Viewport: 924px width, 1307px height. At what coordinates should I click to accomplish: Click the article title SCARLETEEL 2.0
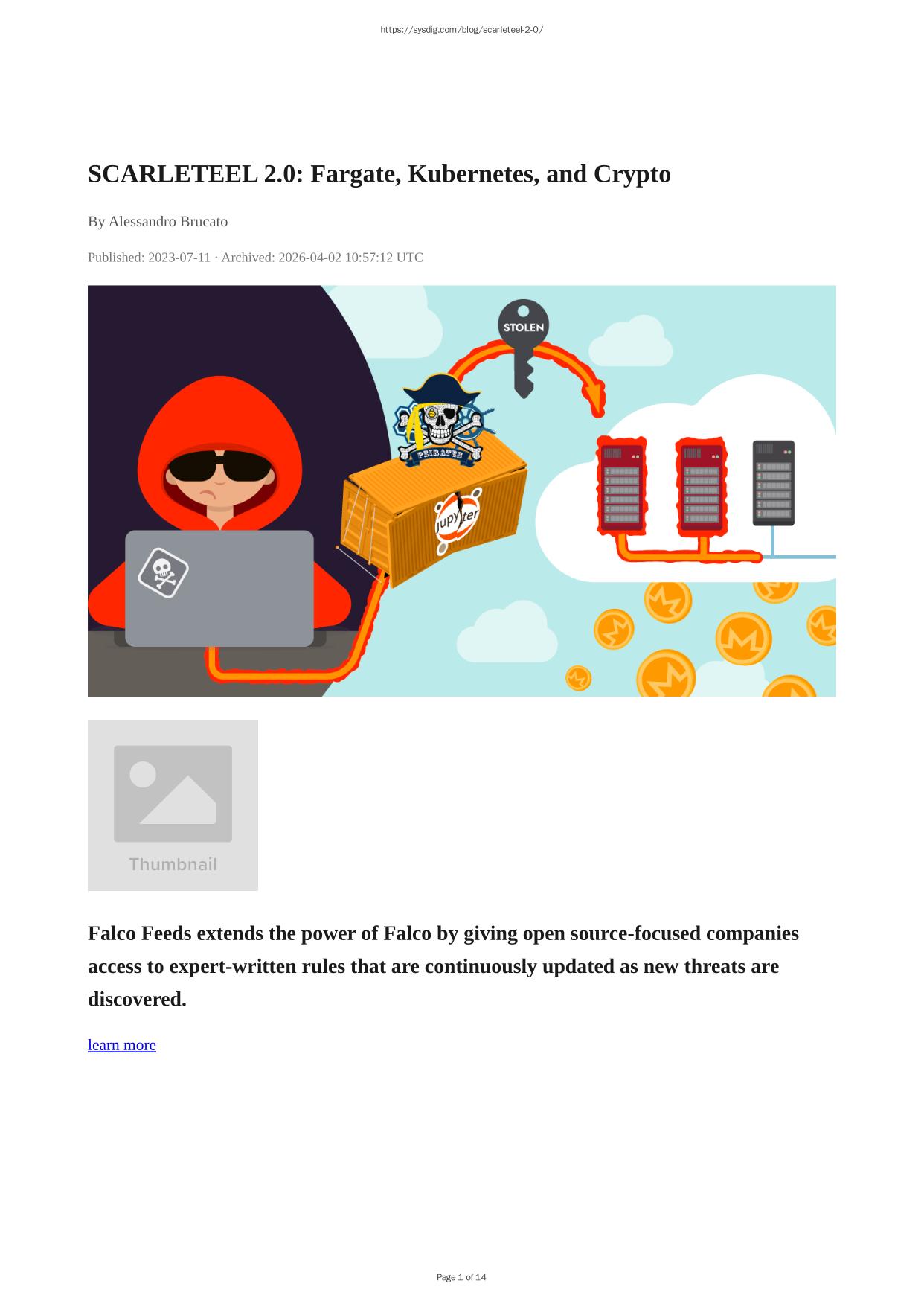click(379, 174)
